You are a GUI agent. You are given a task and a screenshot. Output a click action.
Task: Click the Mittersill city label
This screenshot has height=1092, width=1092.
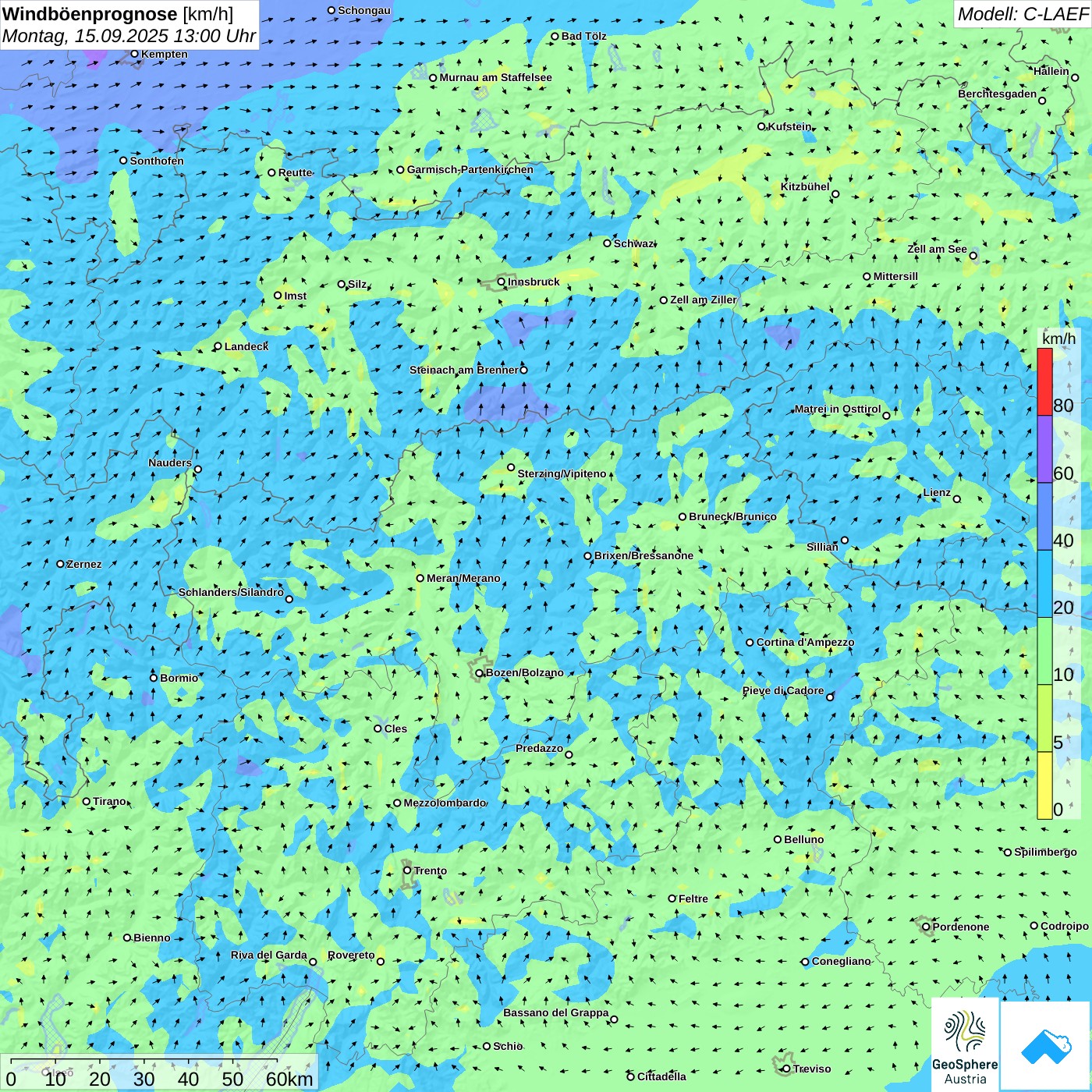(895, 276)
